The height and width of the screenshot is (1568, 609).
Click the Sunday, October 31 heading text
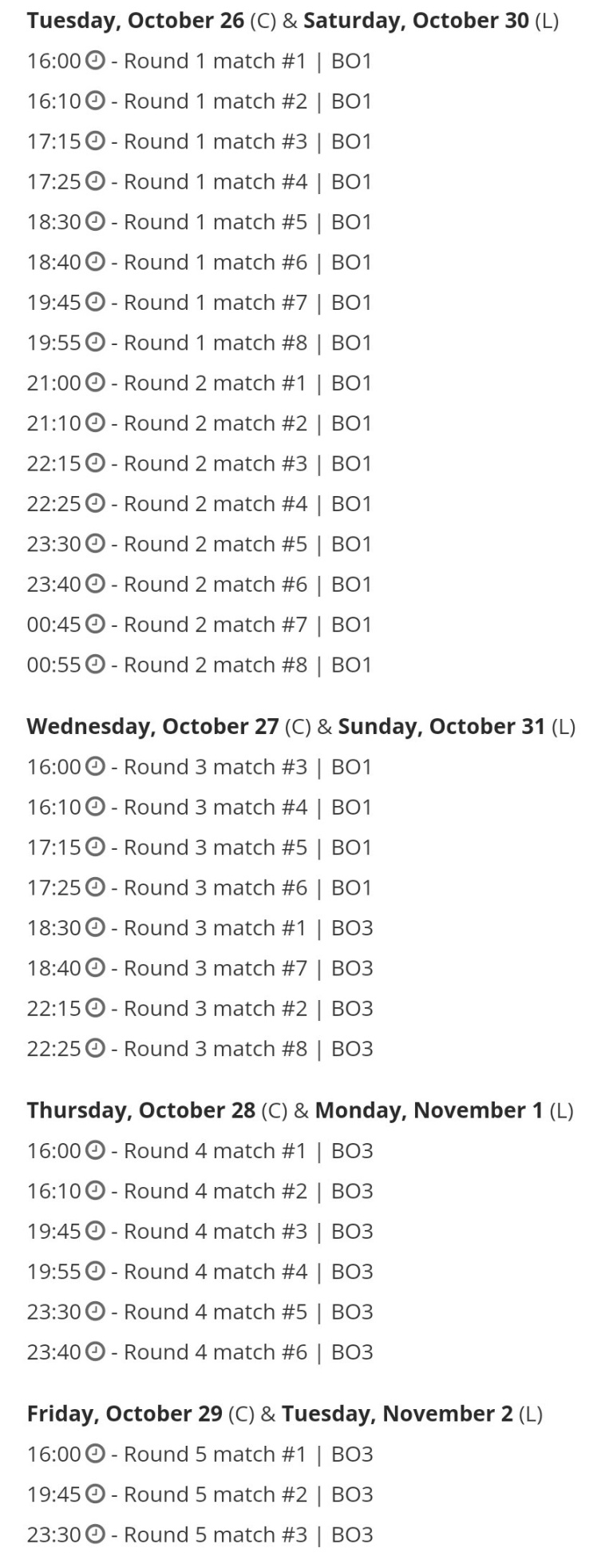point(441,726)
